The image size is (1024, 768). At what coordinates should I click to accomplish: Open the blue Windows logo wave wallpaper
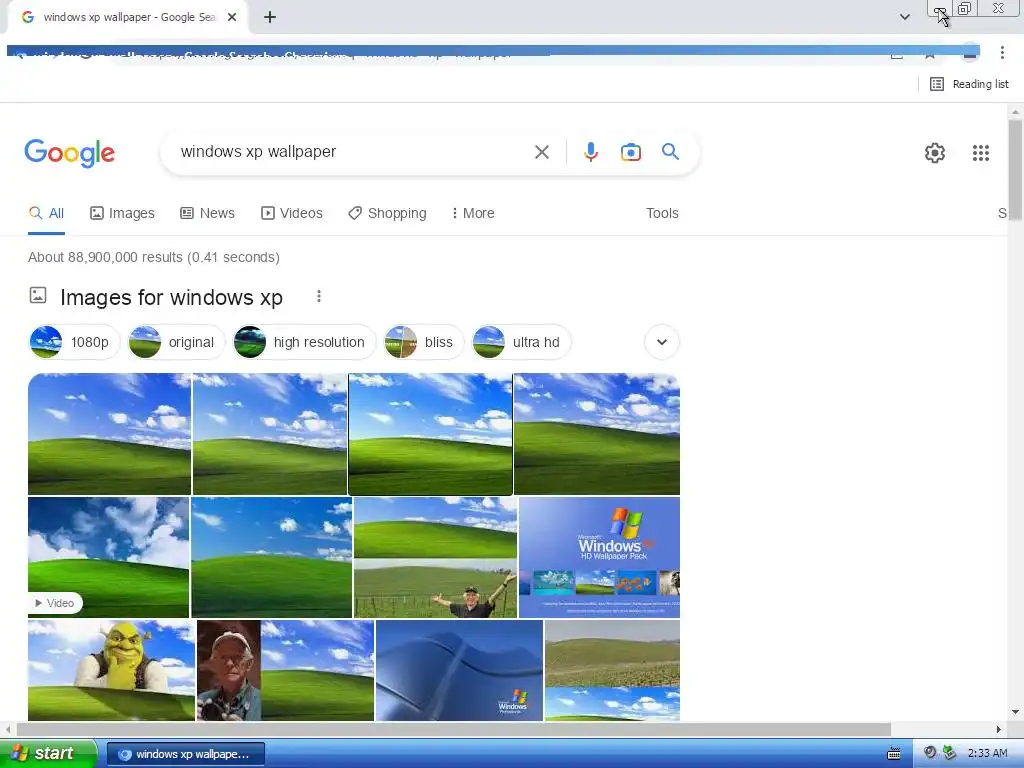coord(459,670)
